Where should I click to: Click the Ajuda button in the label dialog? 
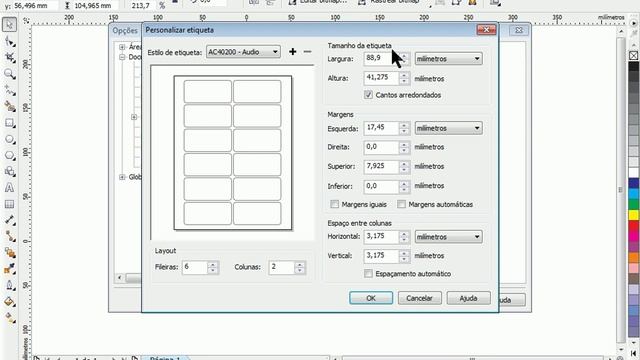468,298
